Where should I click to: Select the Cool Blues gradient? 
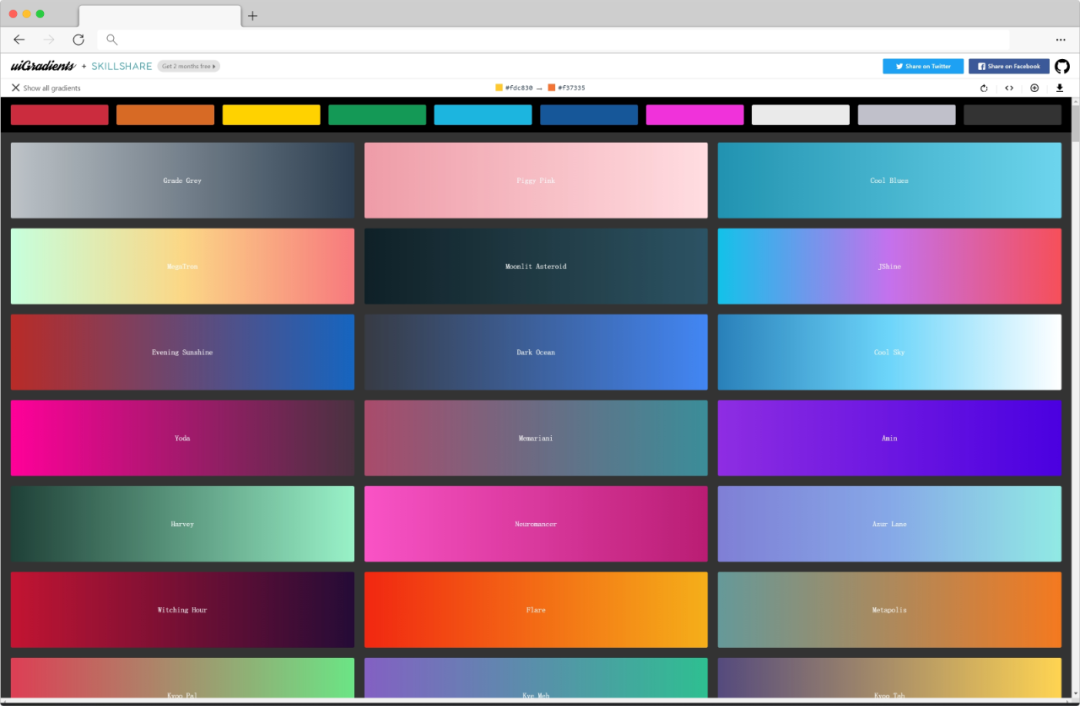[x=889, y=180]
